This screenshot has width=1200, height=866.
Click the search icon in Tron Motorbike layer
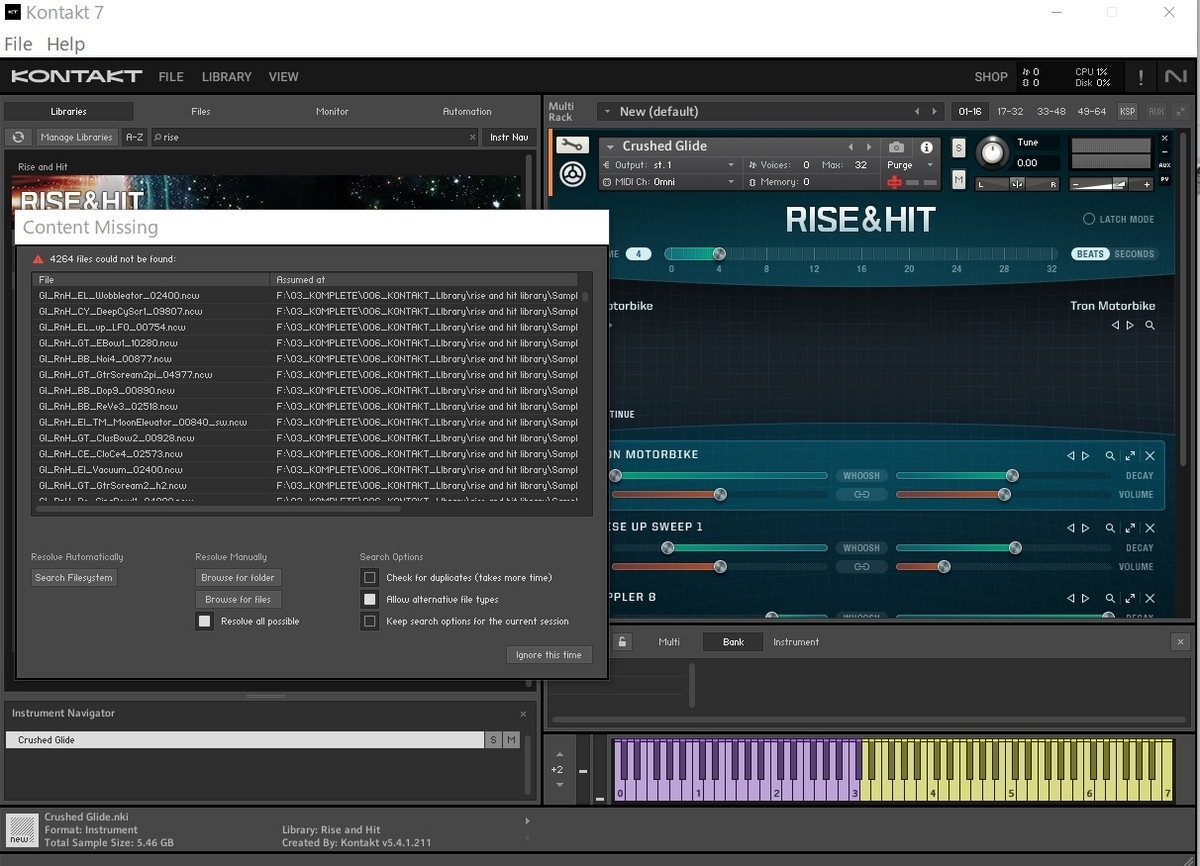pyautogui.click(x=1110, y=456)
